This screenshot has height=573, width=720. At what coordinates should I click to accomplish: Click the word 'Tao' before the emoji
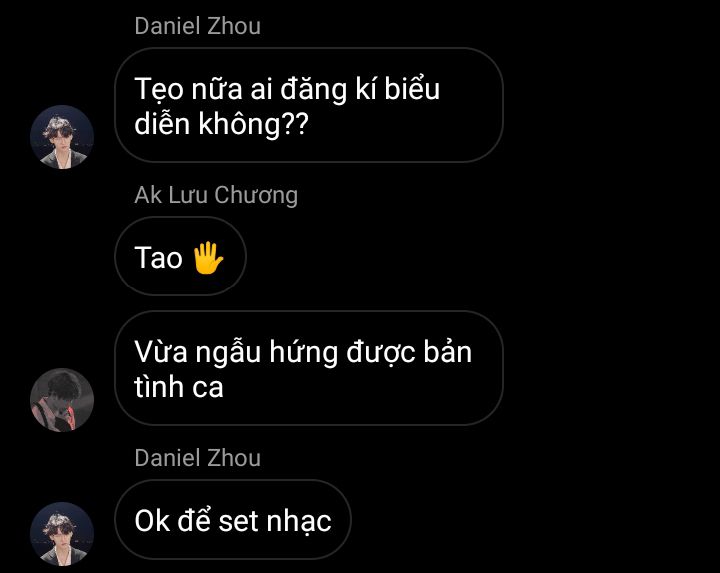click(158, 258)
